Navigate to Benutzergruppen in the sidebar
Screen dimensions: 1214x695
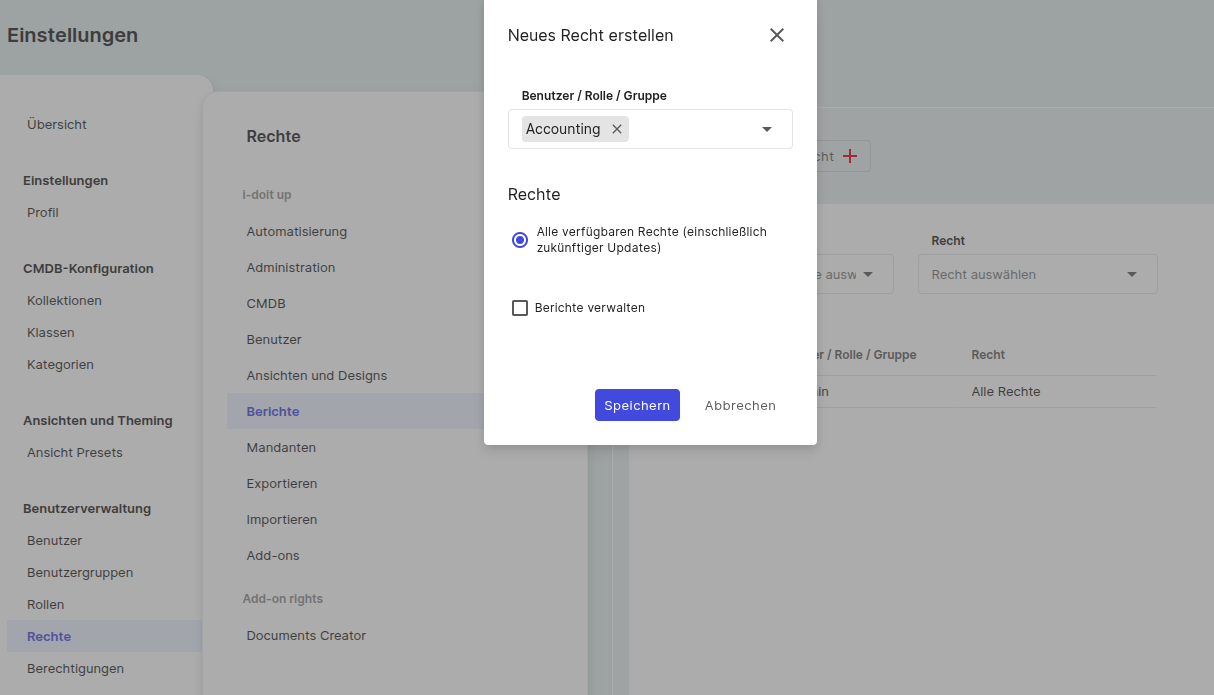pos(80,573)
